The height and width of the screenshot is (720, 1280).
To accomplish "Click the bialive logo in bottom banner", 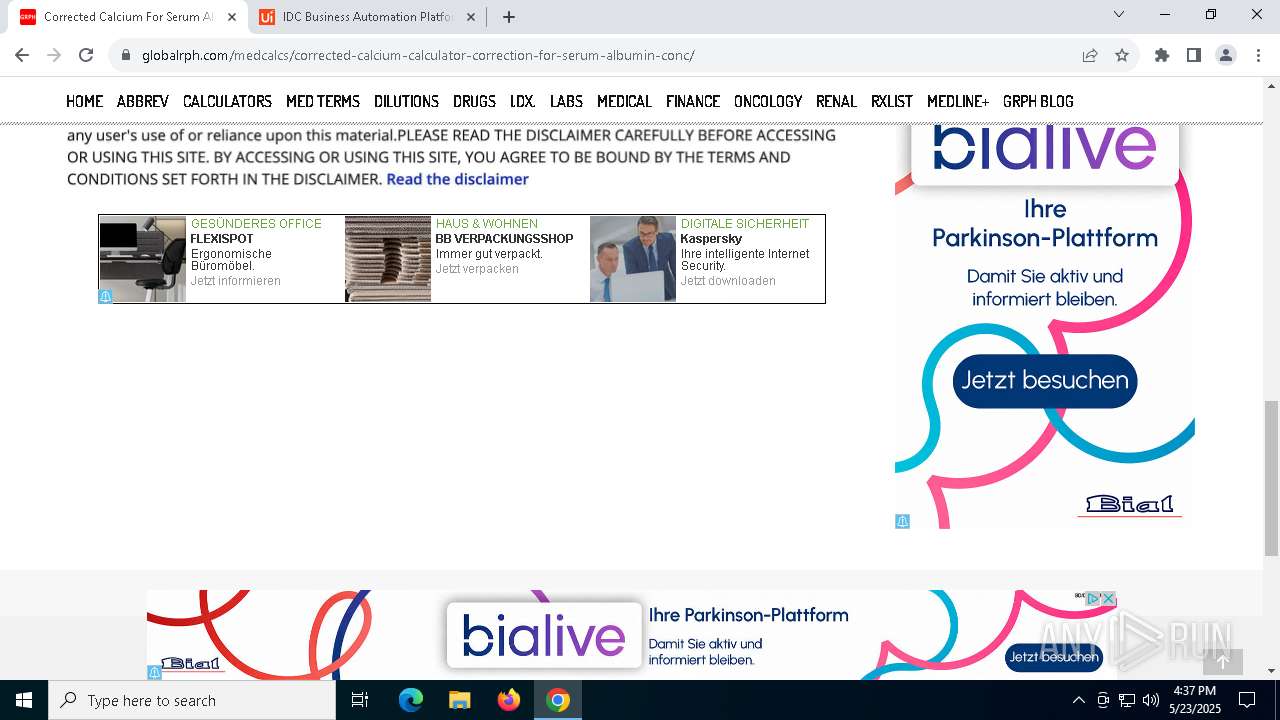I will [x=544, y=636].
